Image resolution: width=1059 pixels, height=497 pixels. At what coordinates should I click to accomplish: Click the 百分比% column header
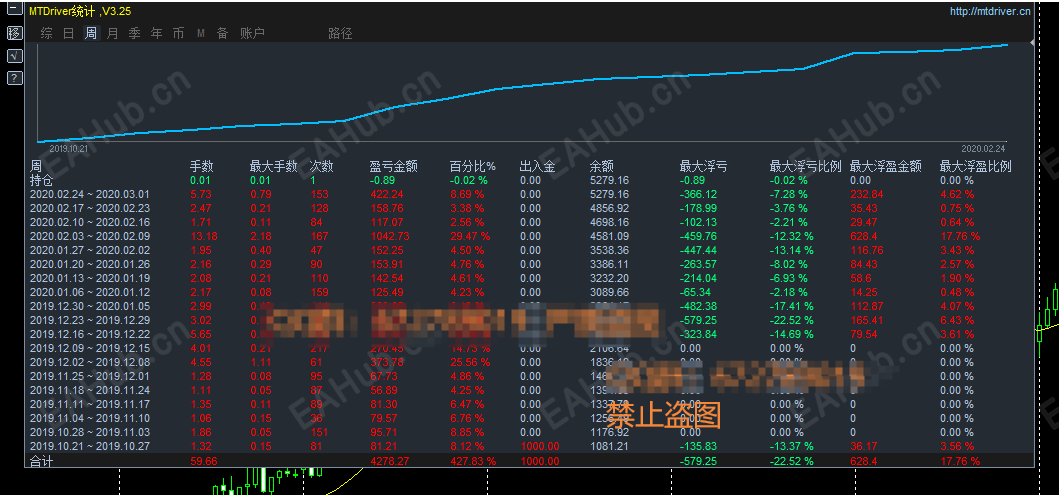point(473,167)
